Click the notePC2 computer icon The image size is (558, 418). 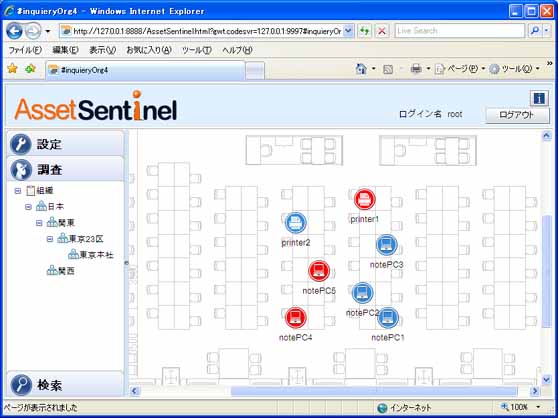(x=363, y=293)
